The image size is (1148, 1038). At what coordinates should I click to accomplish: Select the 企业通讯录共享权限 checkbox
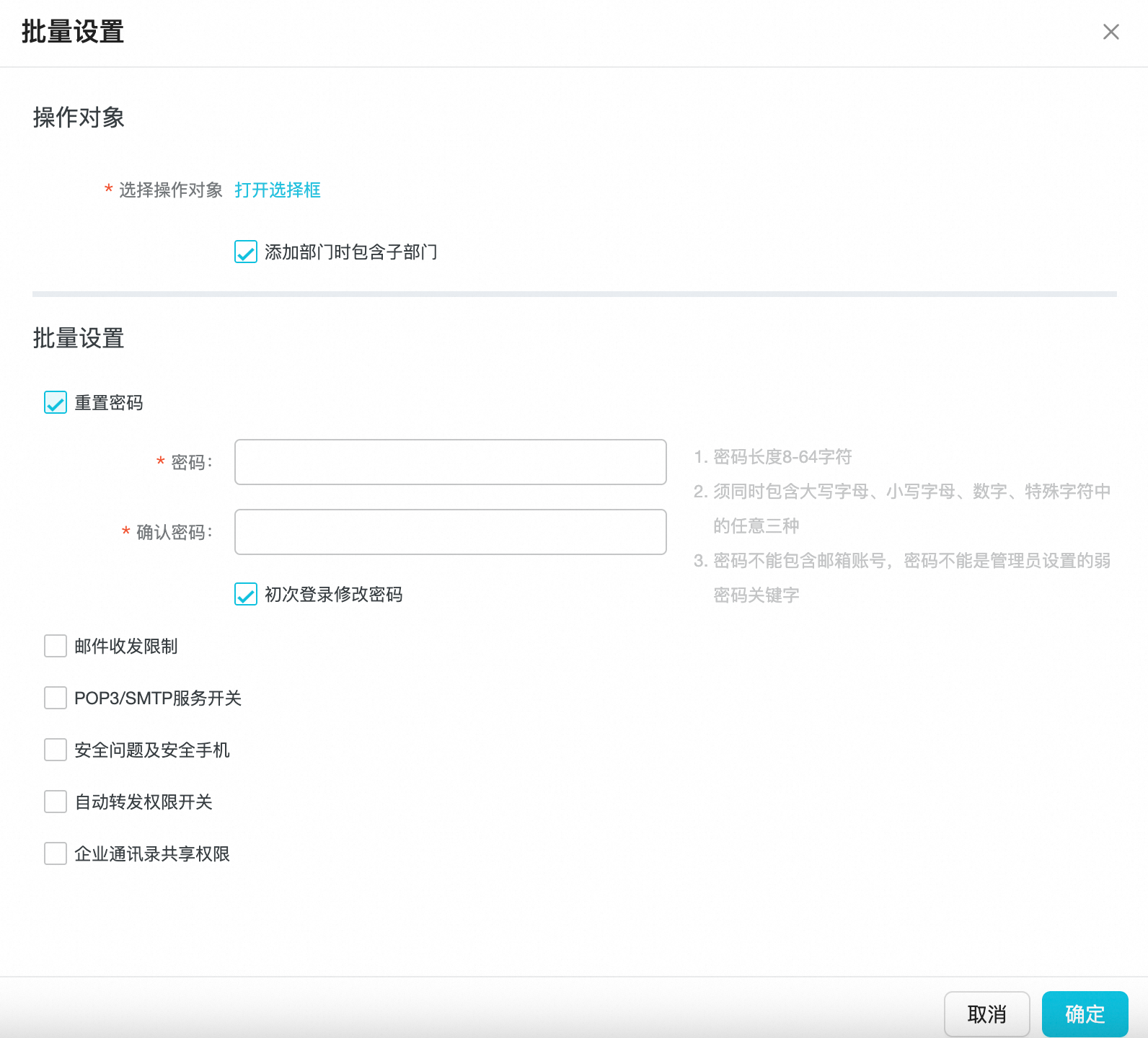[x=56, y=853]
